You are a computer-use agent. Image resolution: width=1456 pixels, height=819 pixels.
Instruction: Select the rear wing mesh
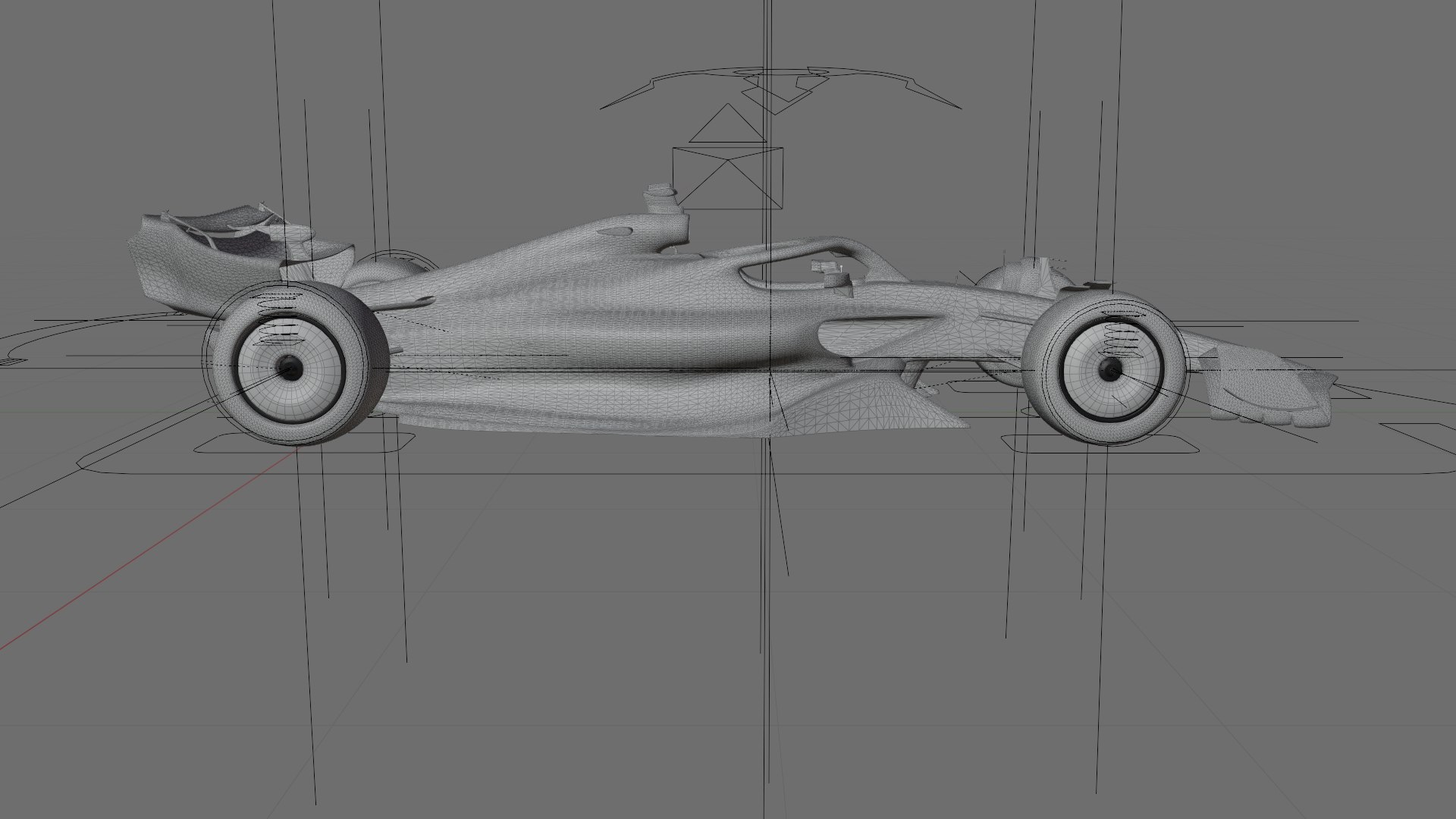pyautogui.click(x=227, y=243)
